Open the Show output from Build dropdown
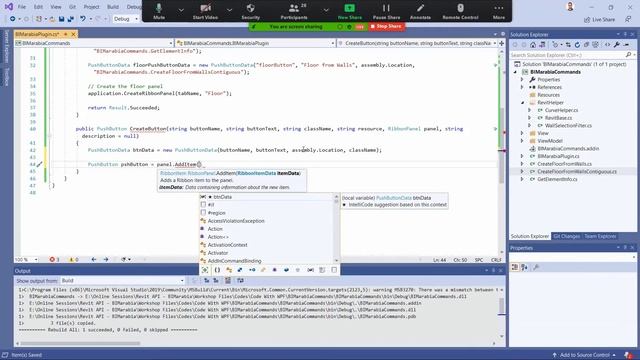 pos(122,281)
